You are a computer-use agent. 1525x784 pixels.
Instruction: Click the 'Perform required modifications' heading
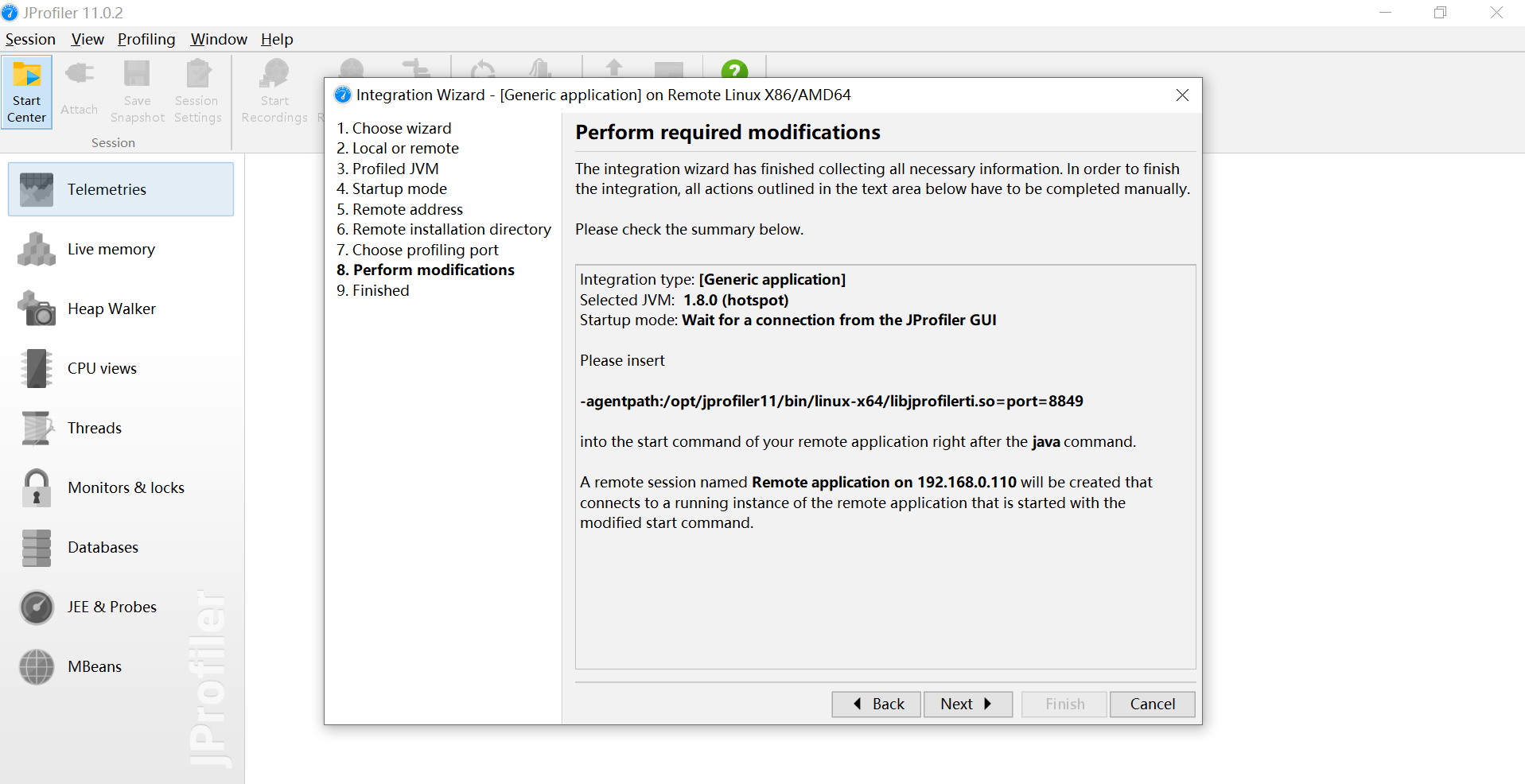[728, 132]
